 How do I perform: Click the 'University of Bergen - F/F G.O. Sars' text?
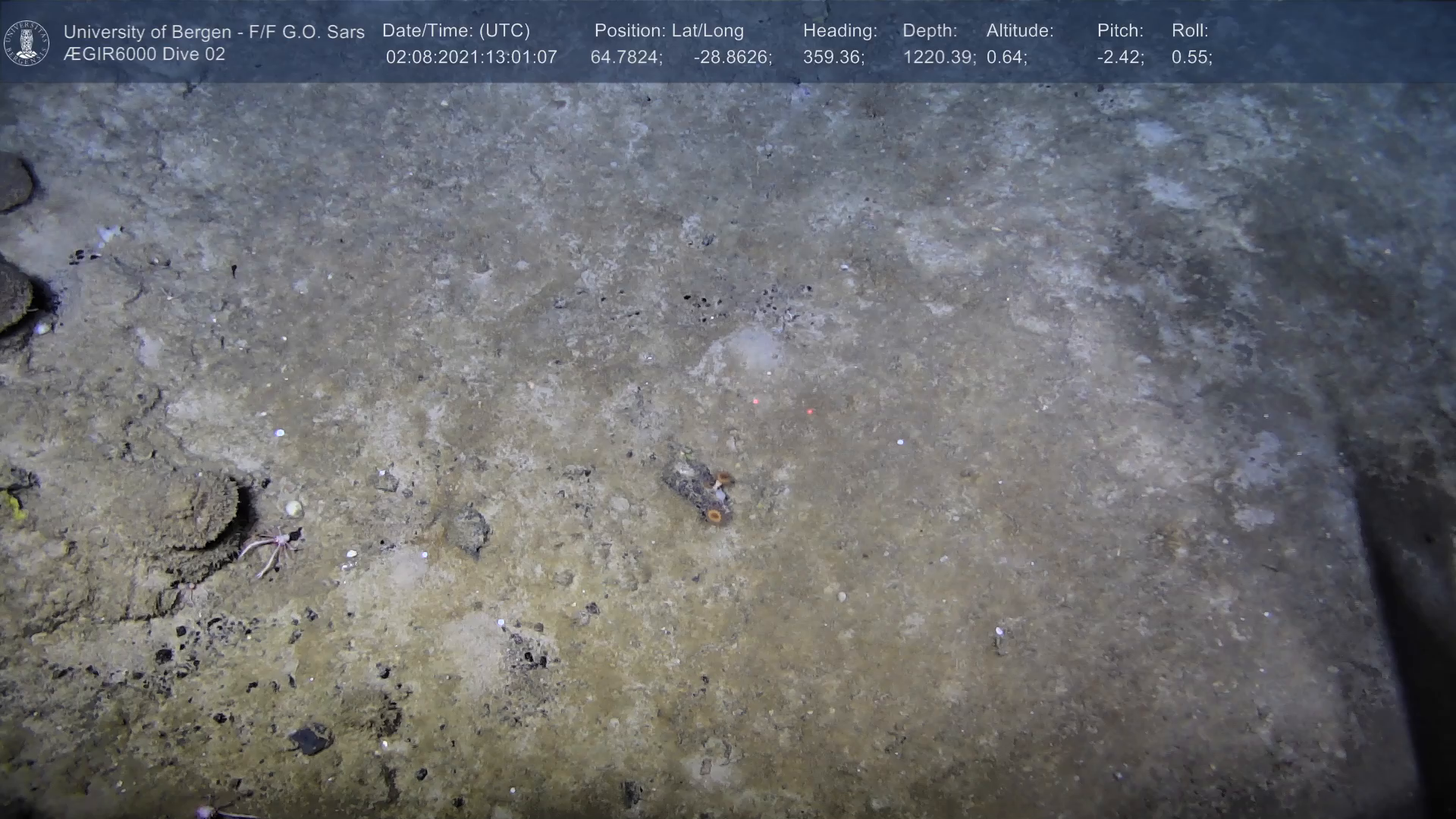(214, 32)
